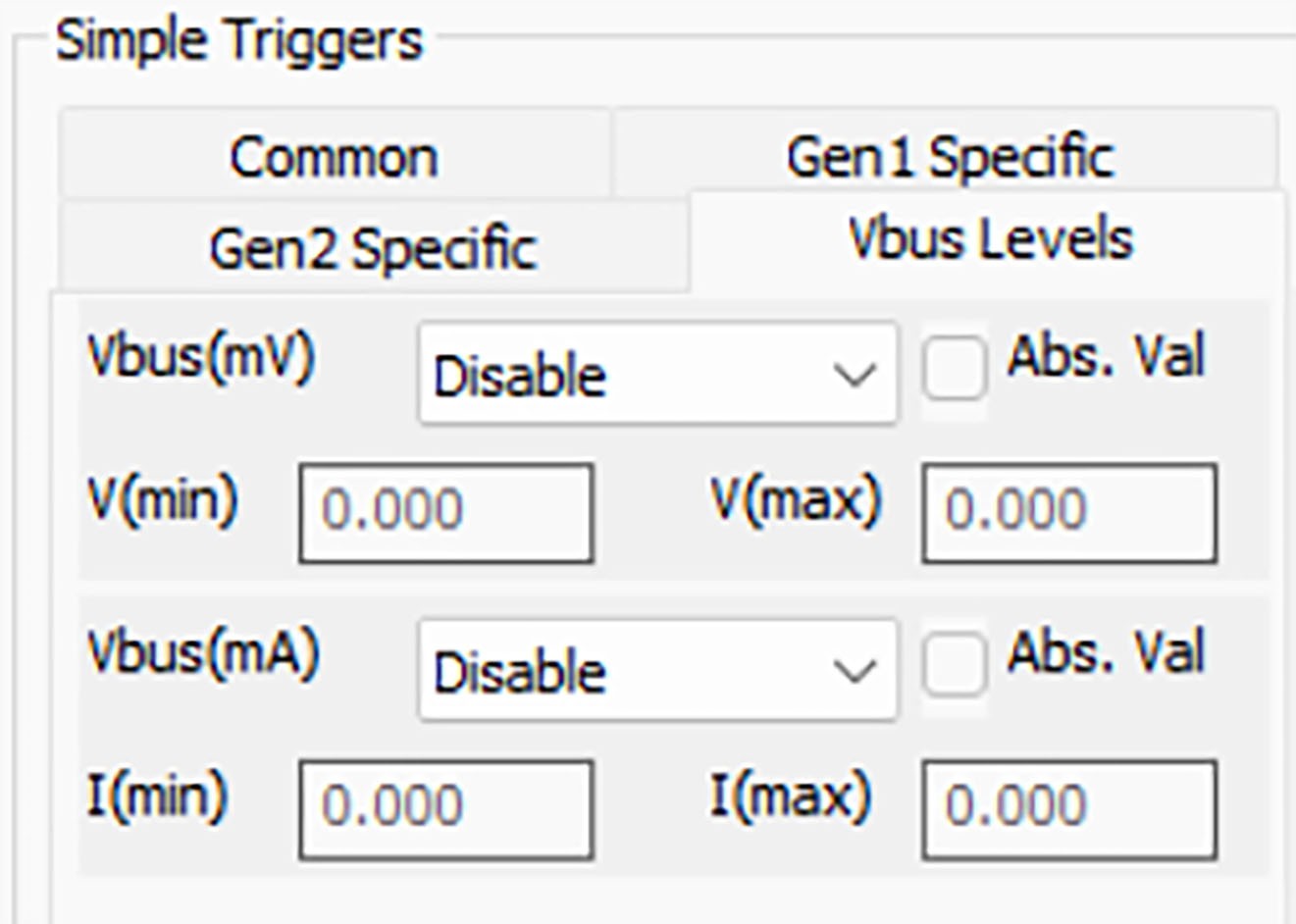This screenshot has width=1296, height=924.
Task: Click the I(min) input field
Action: [445, 809]
